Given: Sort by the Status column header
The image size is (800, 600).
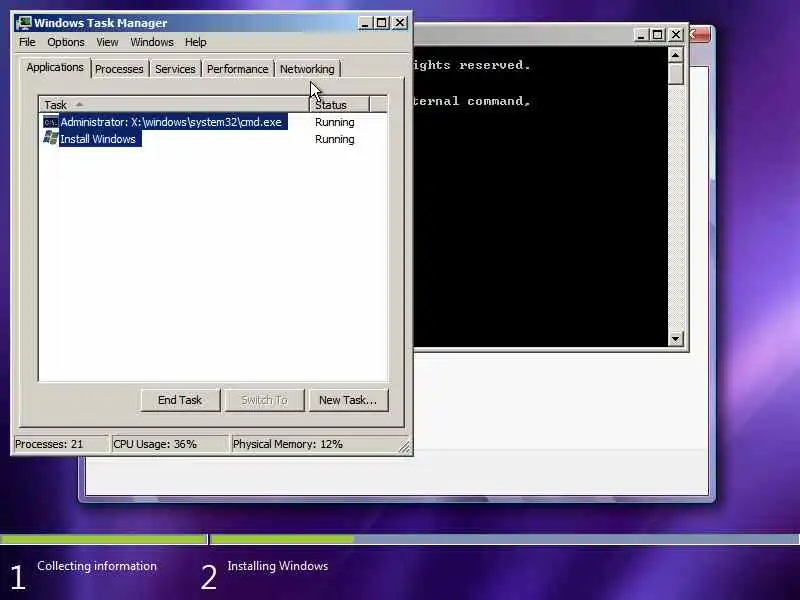Looking at the screenshot, I should pyautogui.click(x=340, y=105).
